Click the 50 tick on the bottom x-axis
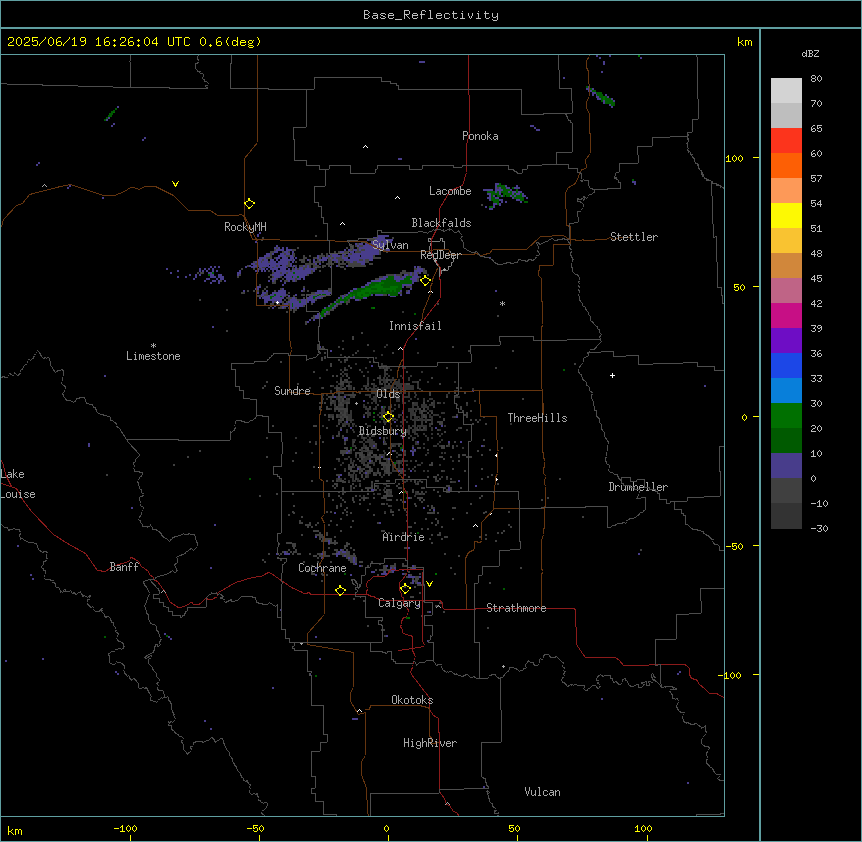The image size is (862, 842). click(514, 828)
